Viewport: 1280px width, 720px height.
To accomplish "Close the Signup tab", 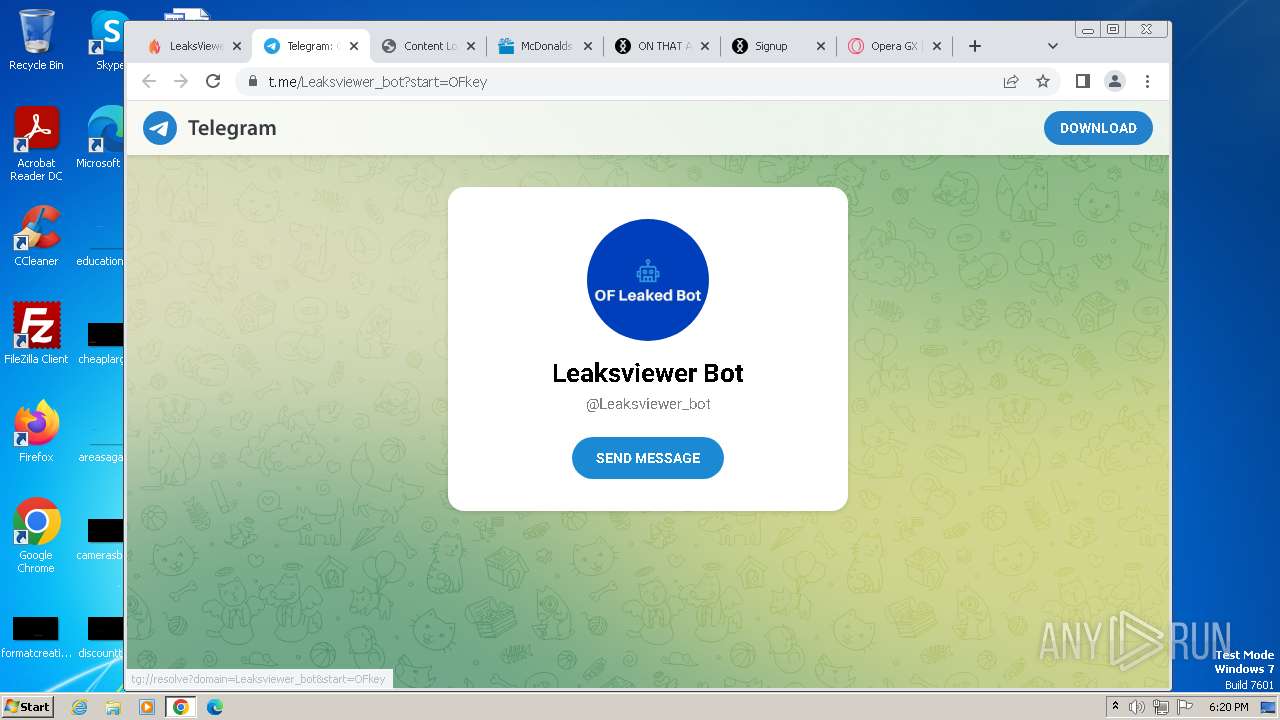I will pyautogui.click(x=821, y=46).
